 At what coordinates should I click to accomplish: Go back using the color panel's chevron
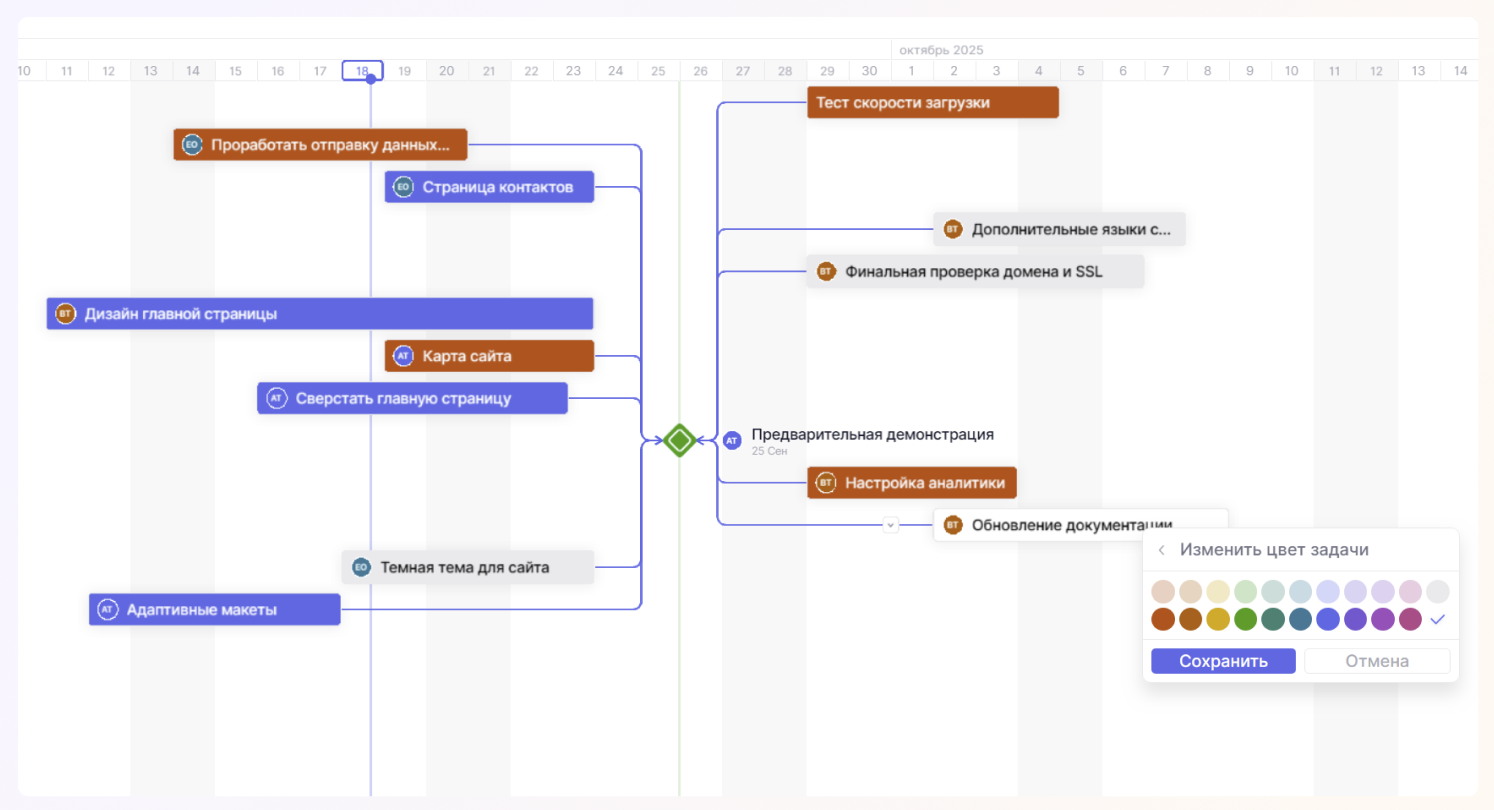pyautogui.click(x=1161, y=550)
